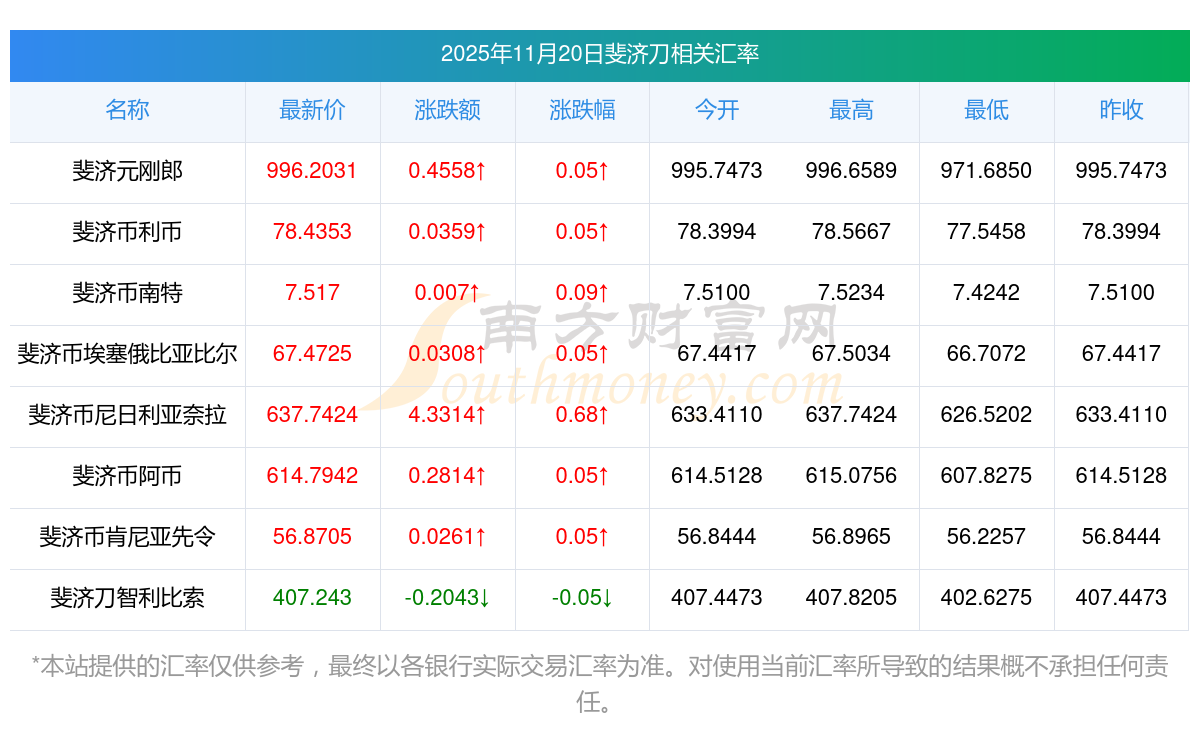This screenshot has width=1200, height=733.
Task: Click the lowest value 971.6850
Action: (986, 171)
